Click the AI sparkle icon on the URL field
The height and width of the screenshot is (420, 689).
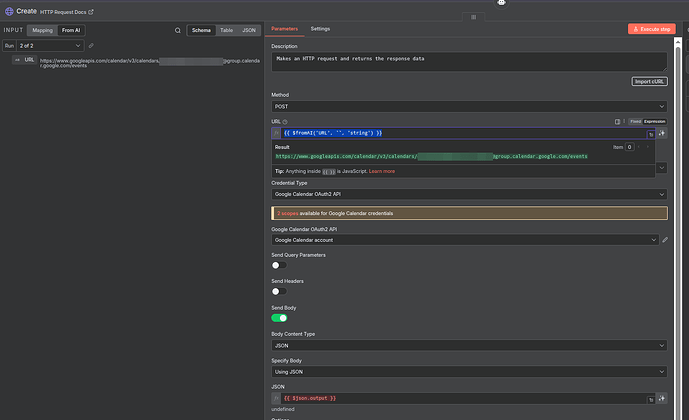pos(662,133)
